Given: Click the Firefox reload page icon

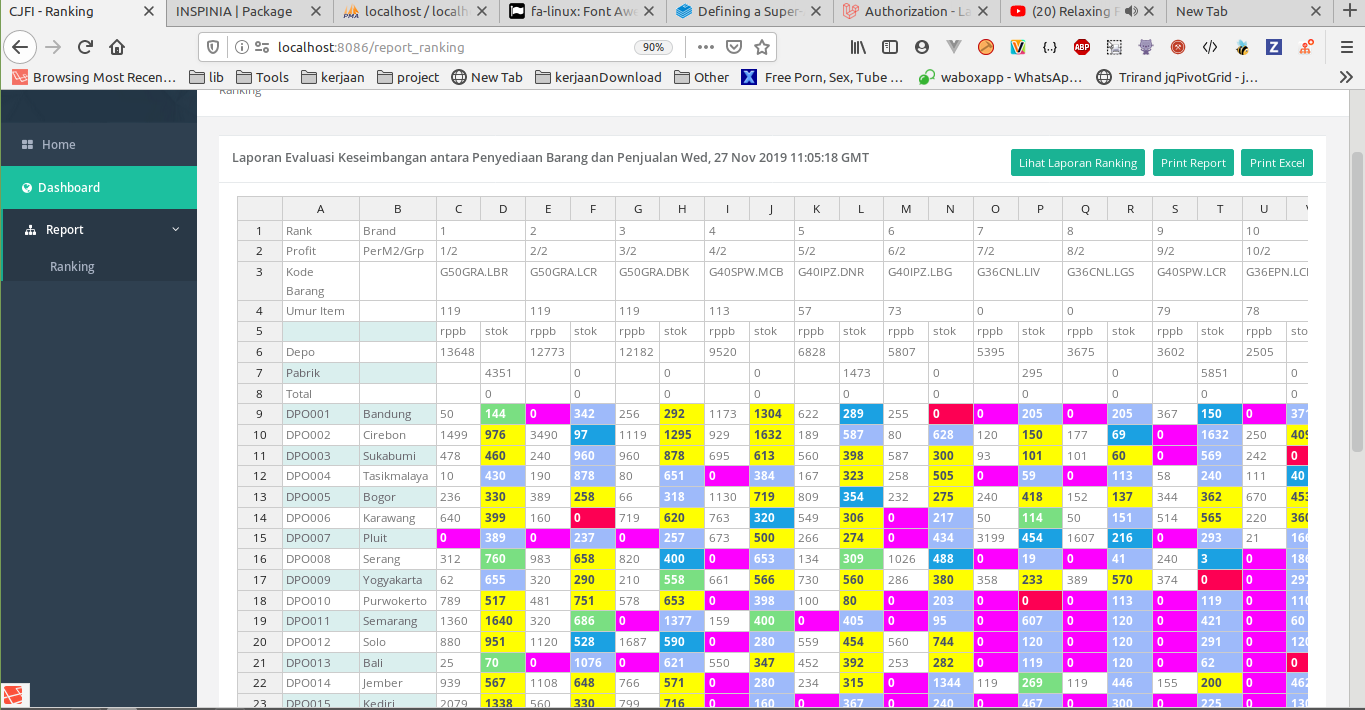Looking at the screenshot, I should click(85, 47).
